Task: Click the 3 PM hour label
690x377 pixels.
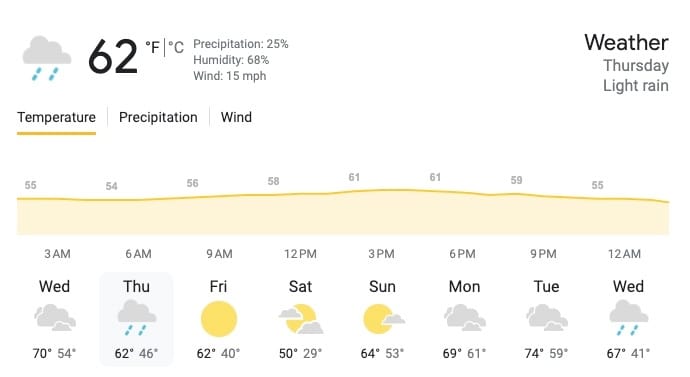Action: coord(382,254)
